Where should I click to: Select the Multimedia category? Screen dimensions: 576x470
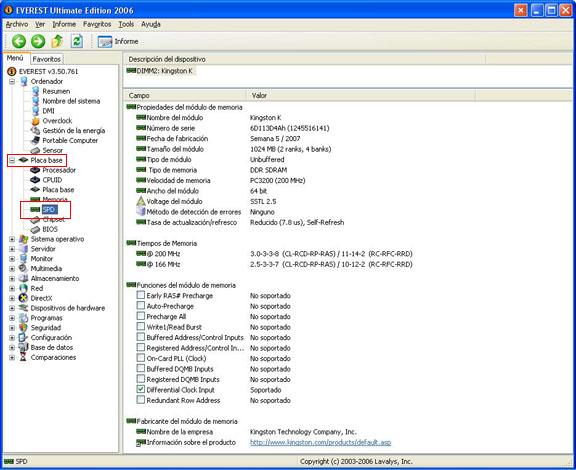pyautogui.click(x=46, y=269)
